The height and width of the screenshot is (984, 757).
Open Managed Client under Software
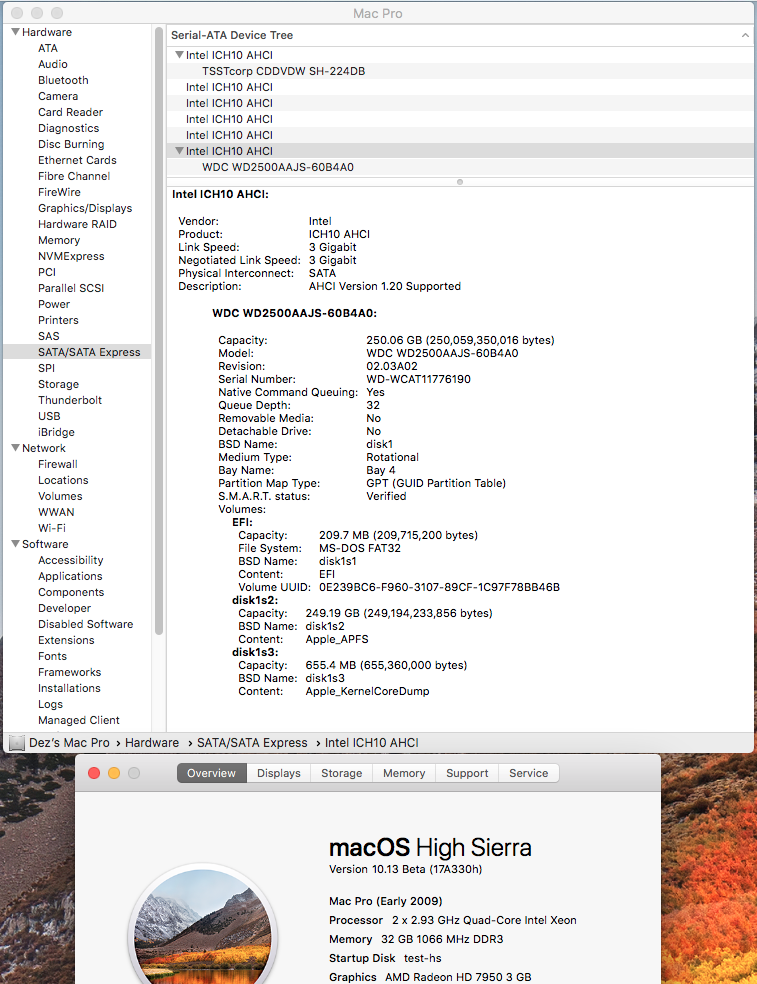[x=78, y=720]
